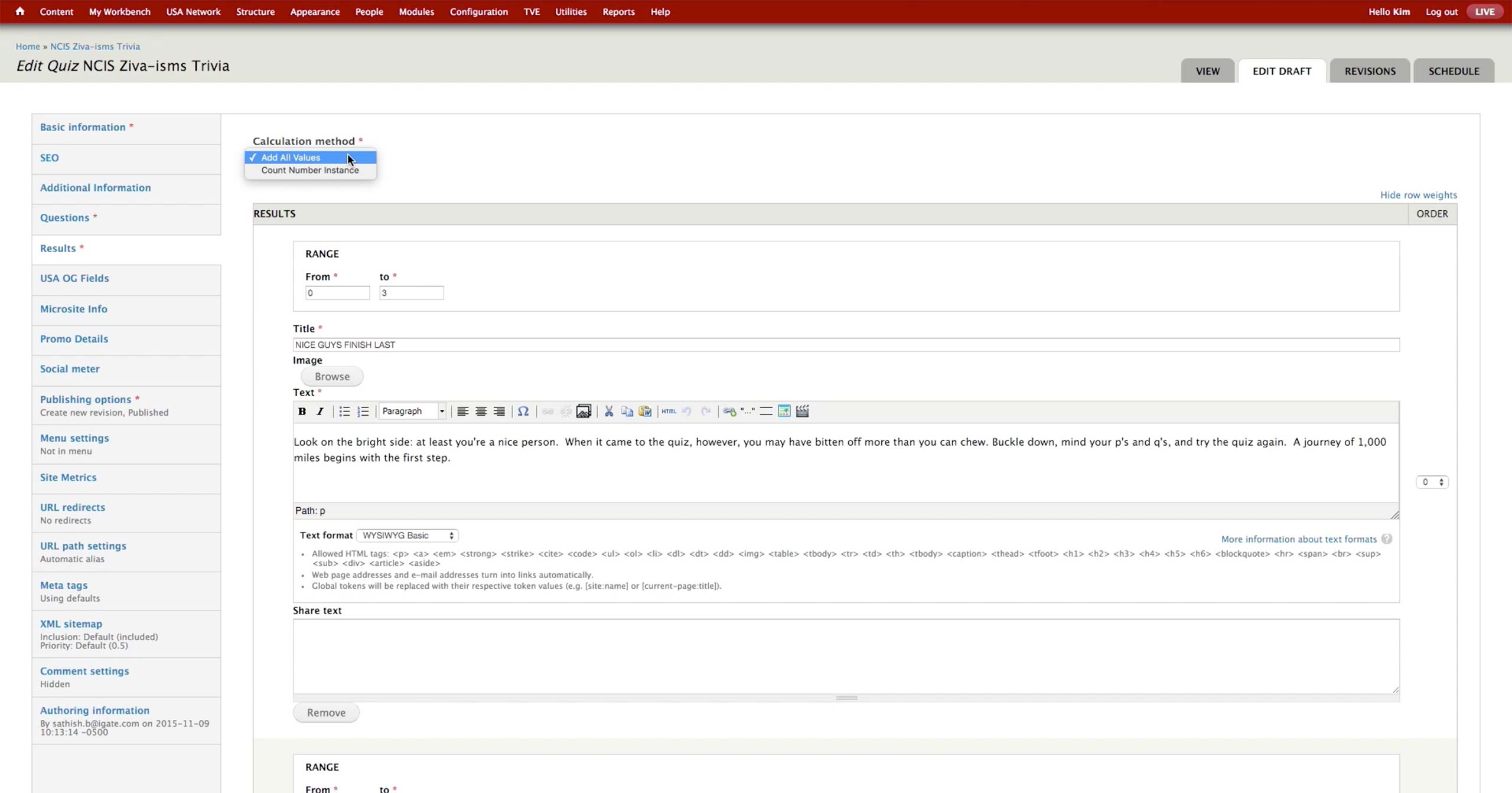This screenshot has width=1512, height=793.
Task: Insert special character with Omega icon
Action: coord(523,412)
